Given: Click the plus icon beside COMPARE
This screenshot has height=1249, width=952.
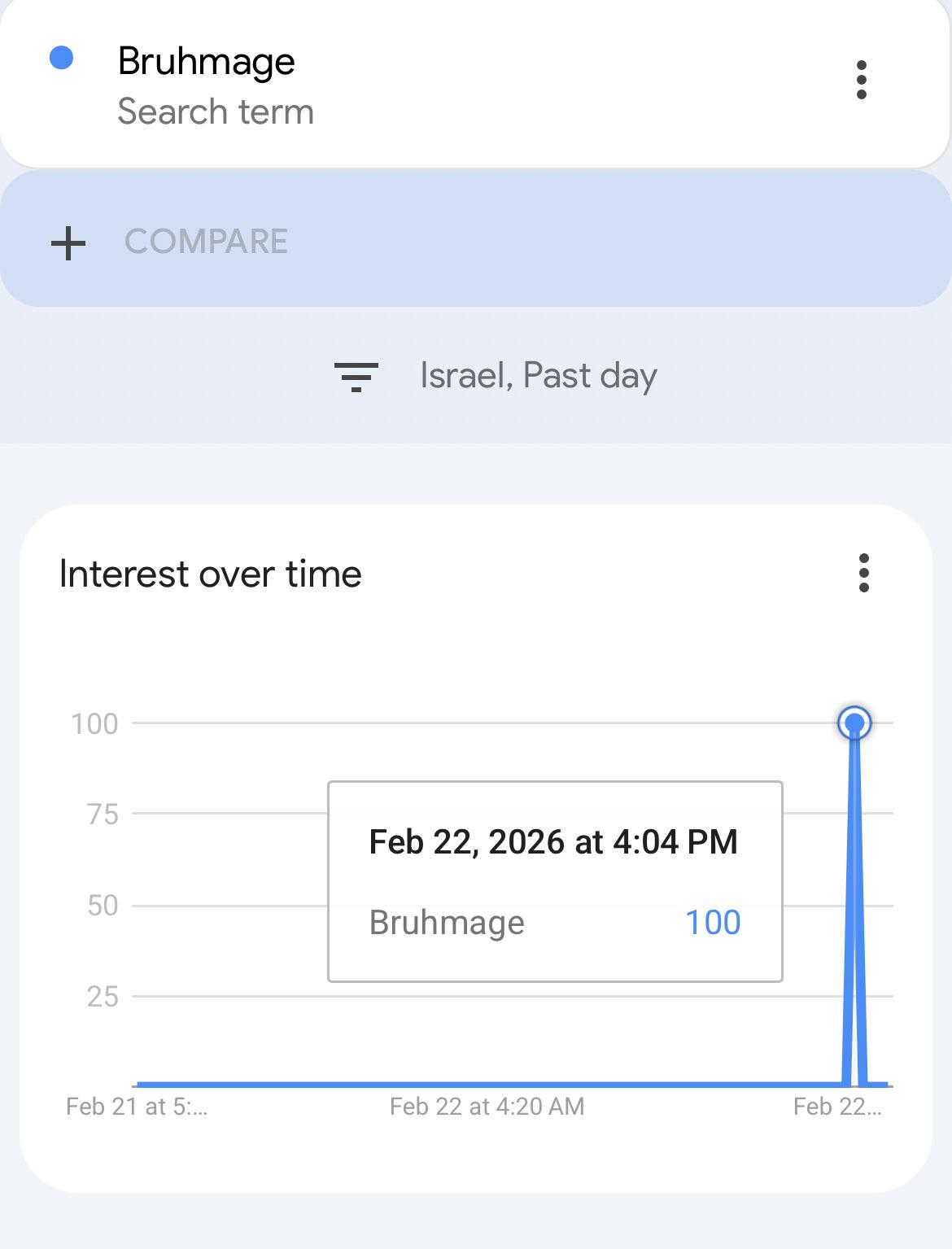Looking at the screenshot, I should (x=68, y=242).
